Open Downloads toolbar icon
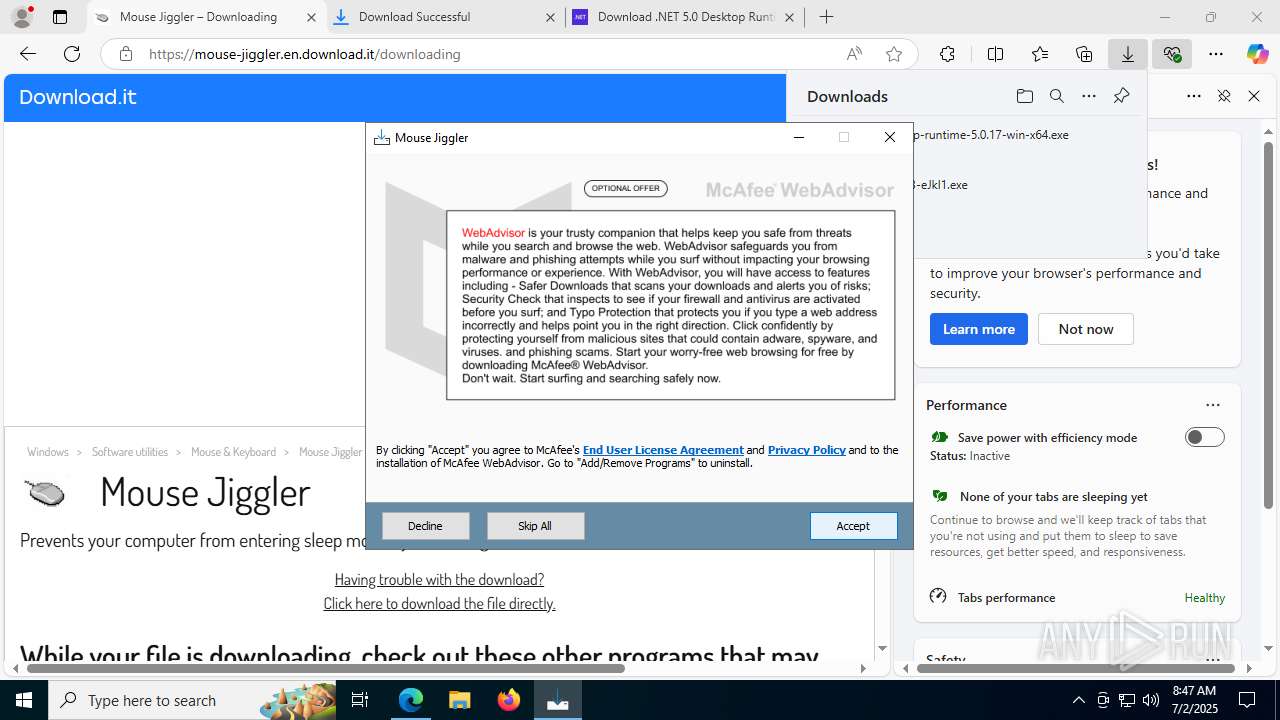Viewport: 1280px width, 720px height. pos(1128,54)
